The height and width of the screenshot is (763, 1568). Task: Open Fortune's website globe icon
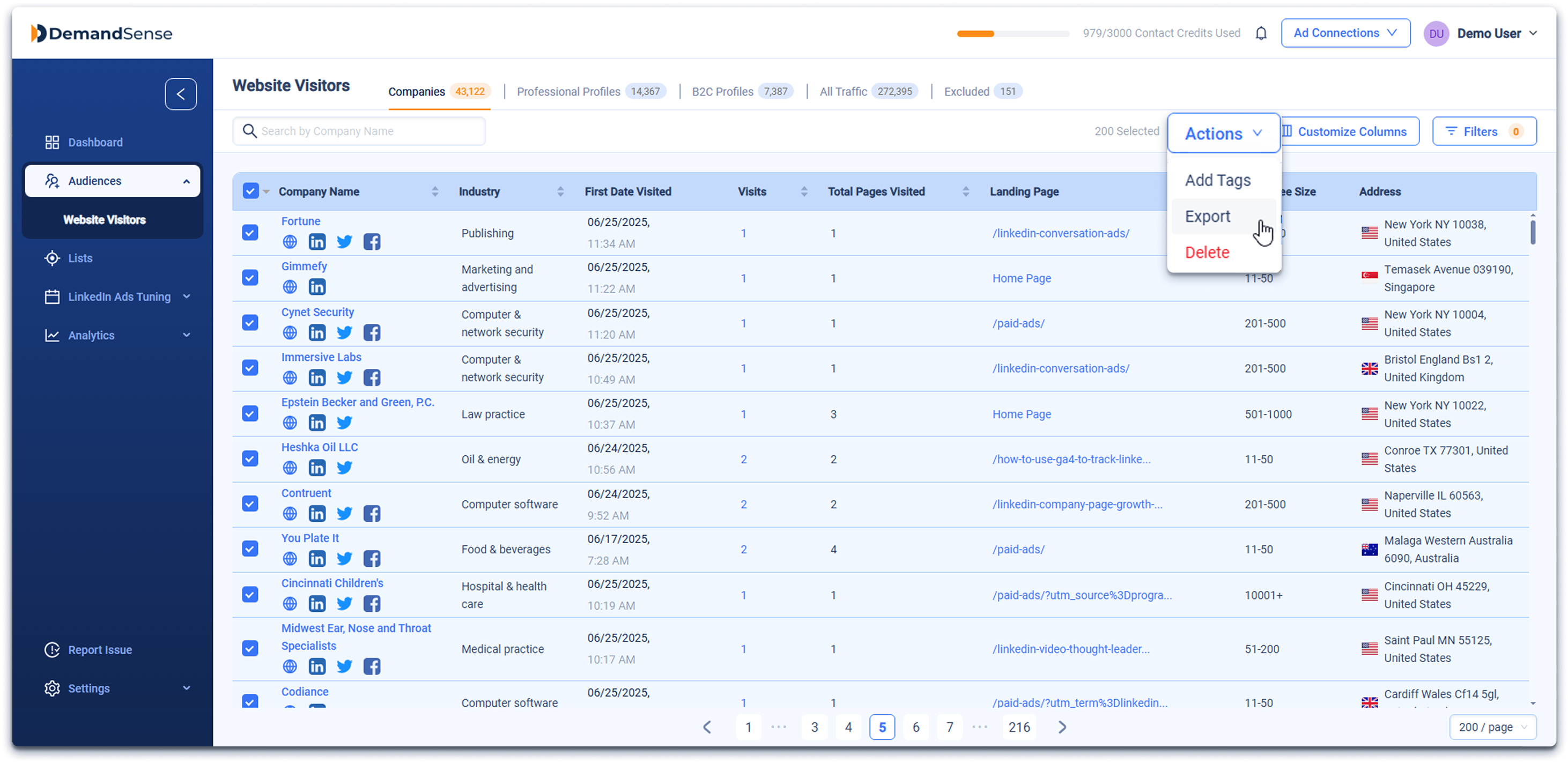click(x=290, y=242)
